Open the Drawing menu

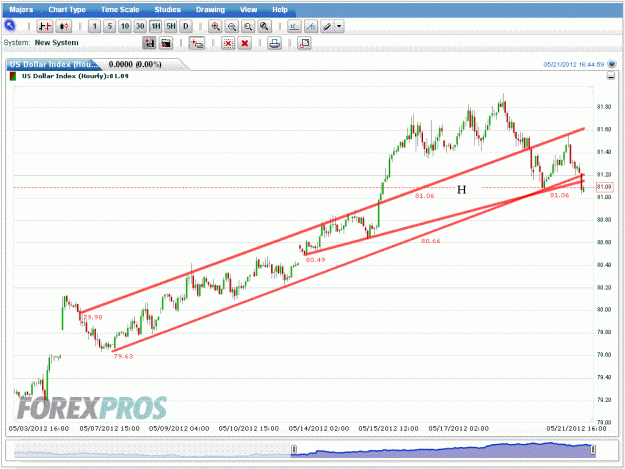point(210,10)
